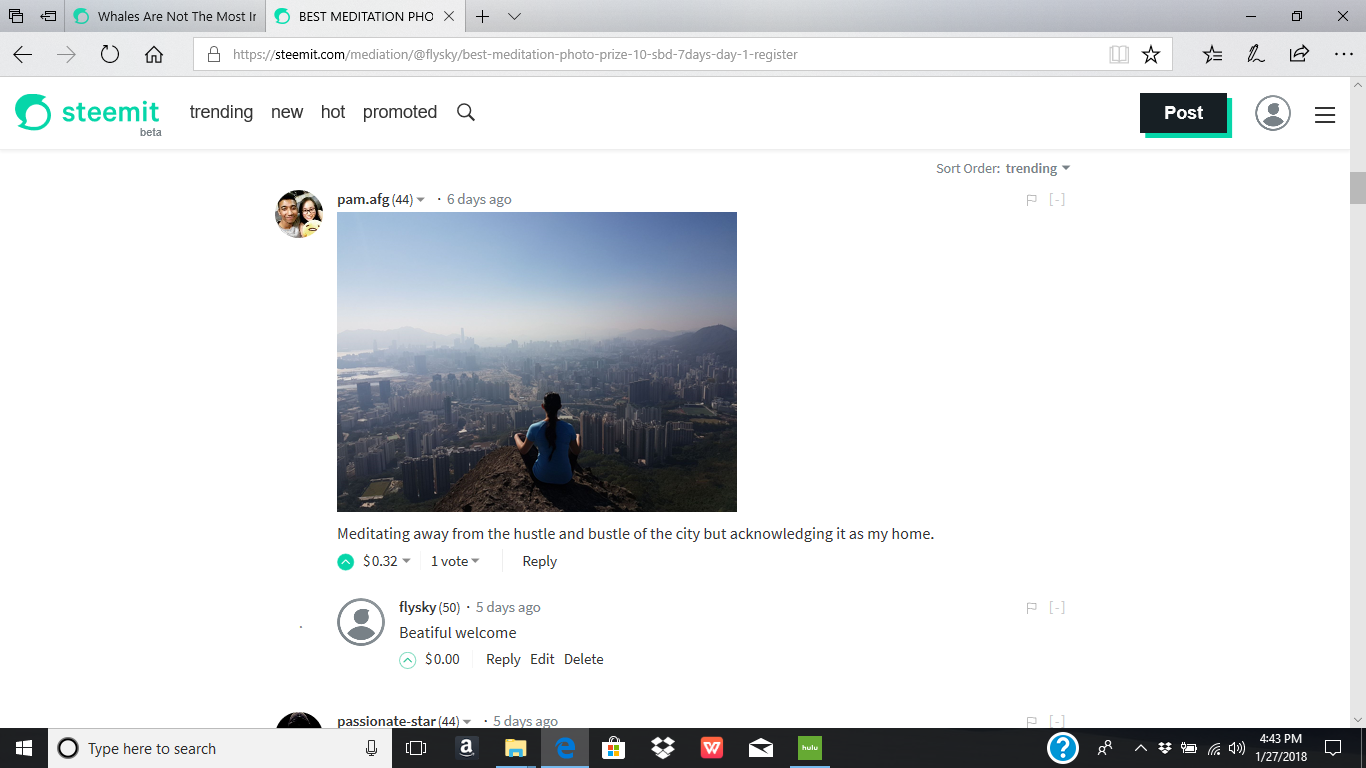Viewport: 1366px width, 768px height.
Task: Go back to the previous page
Action: [x=22, y=55]
